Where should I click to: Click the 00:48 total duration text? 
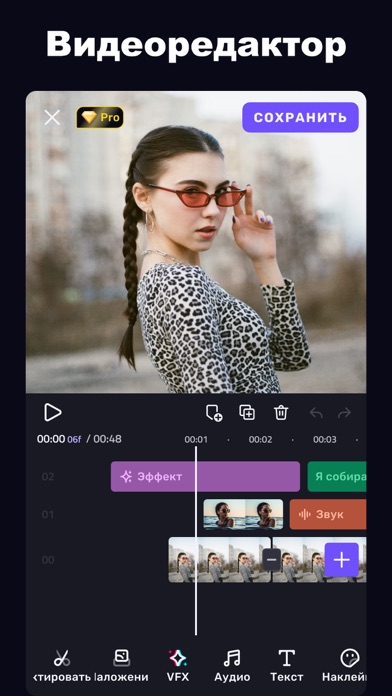click(107, 439)
